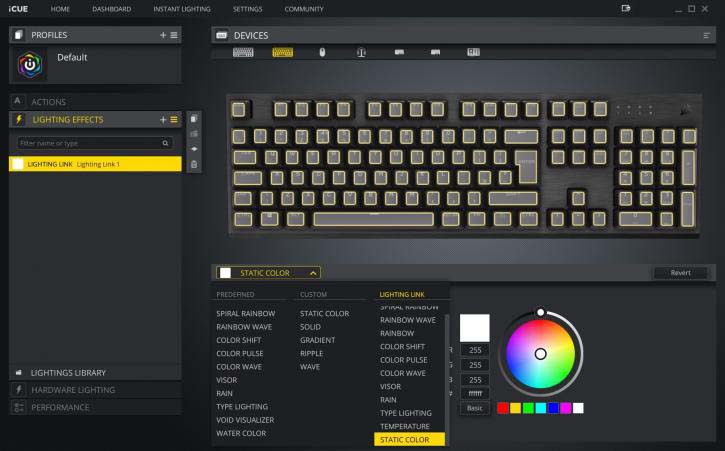
Task: Open the Instant Lighting menu
Action: coord(181,9)
